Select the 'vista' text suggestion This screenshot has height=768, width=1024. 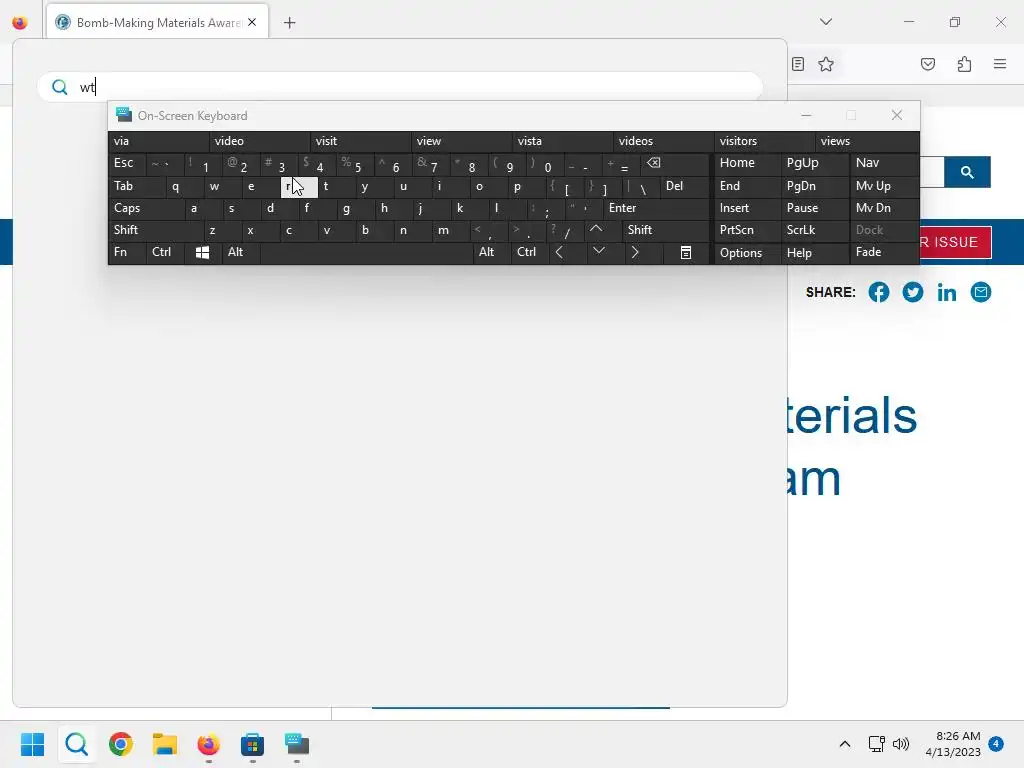pos(562,141)
